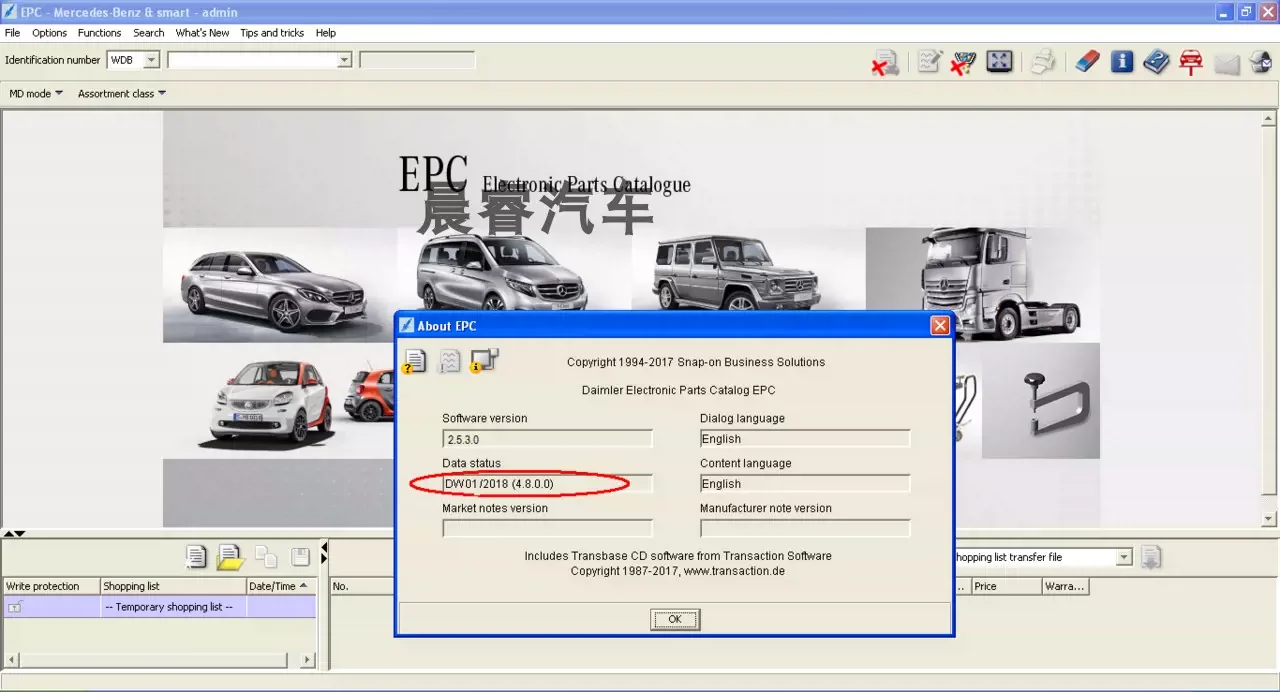Toggle lower panel with up-down splitter arrows

[14, 534]
